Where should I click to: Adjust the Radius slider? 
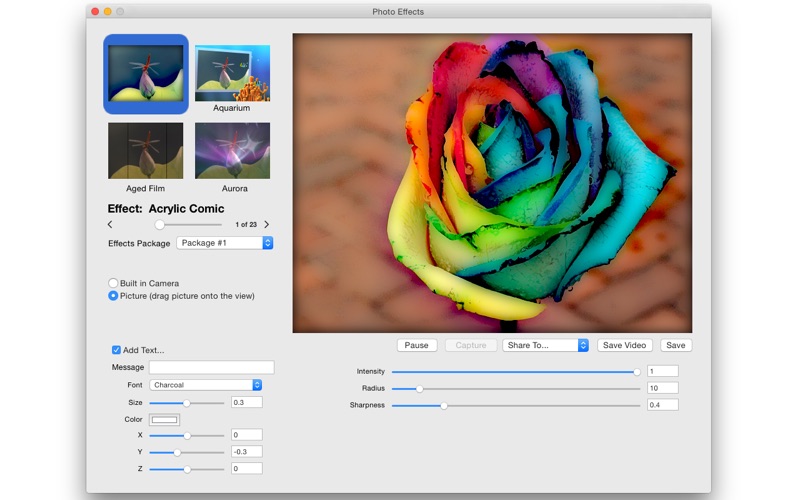click(516, 389)
